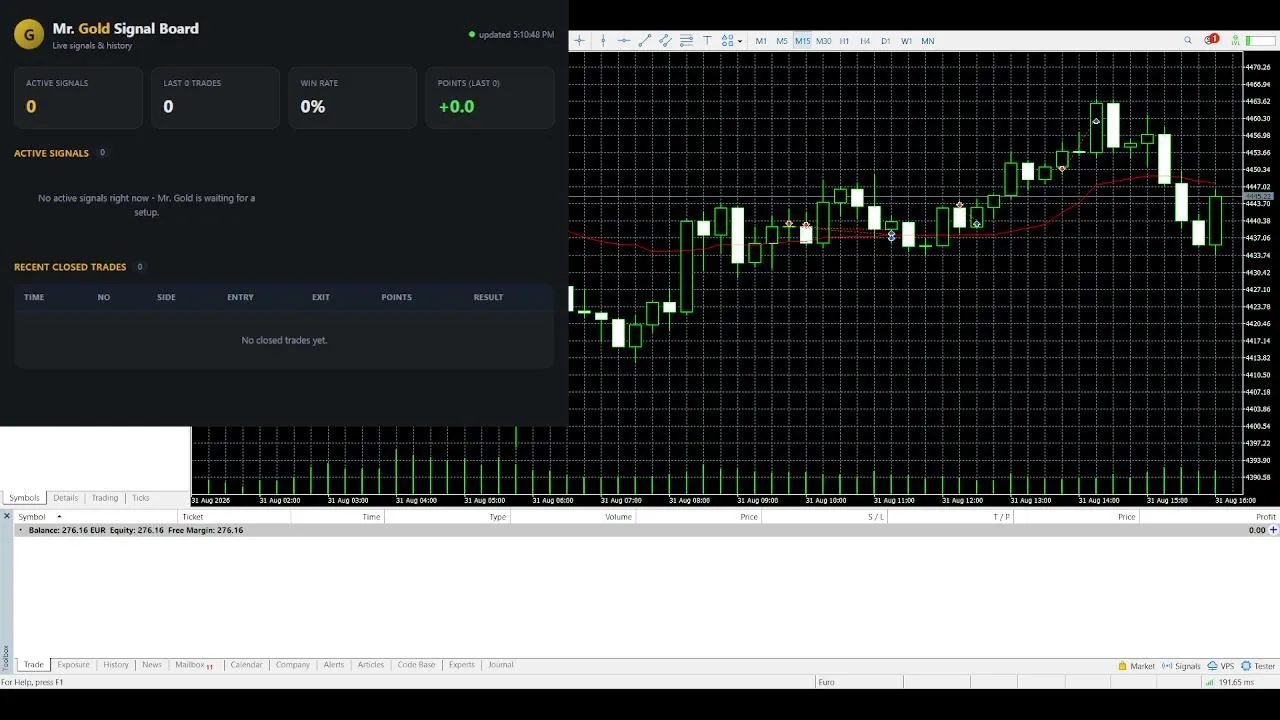Open the Trading tab in Market Watch

(105, 498)
